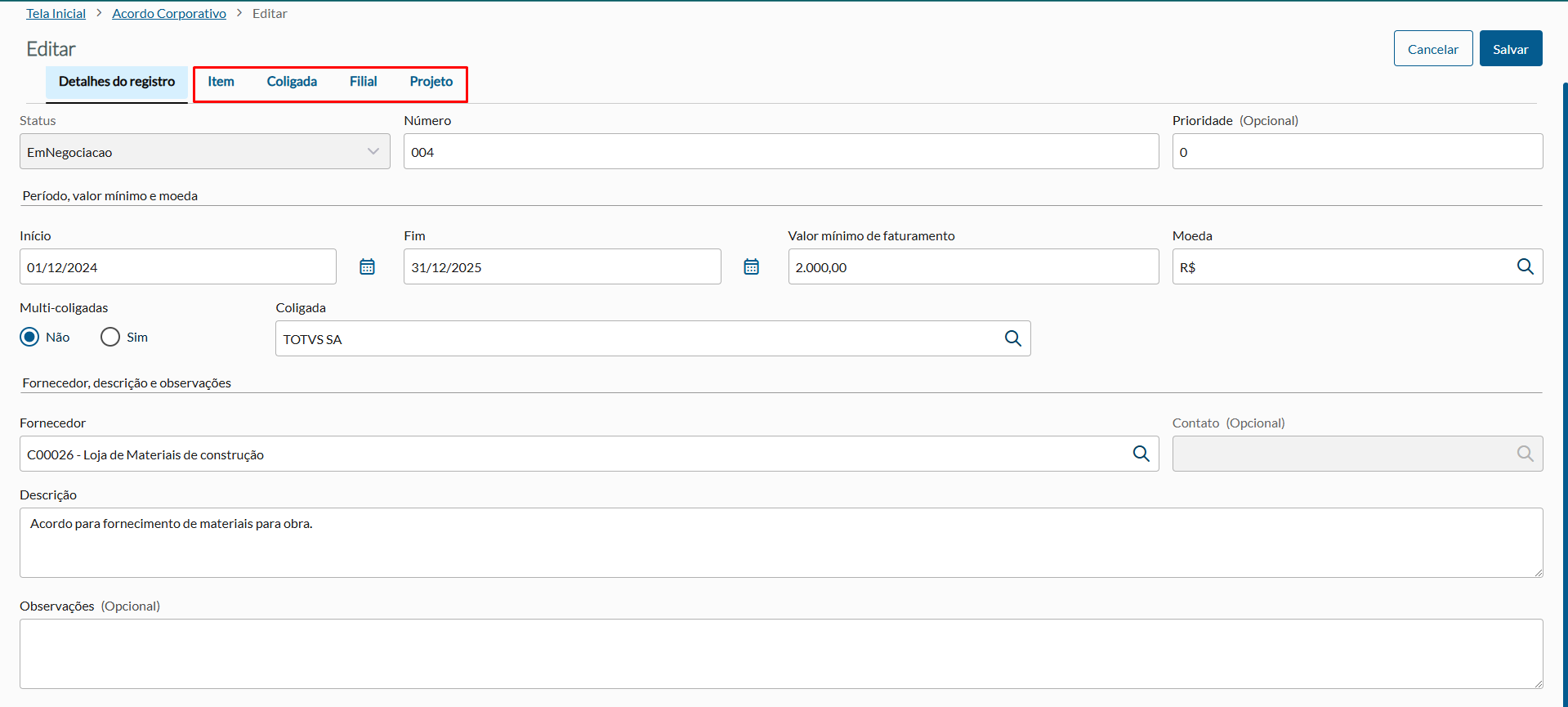Click the Prioridade input field
Image resolution: width=1568 pixels, height=707 pixels.
pos(1357,151)
